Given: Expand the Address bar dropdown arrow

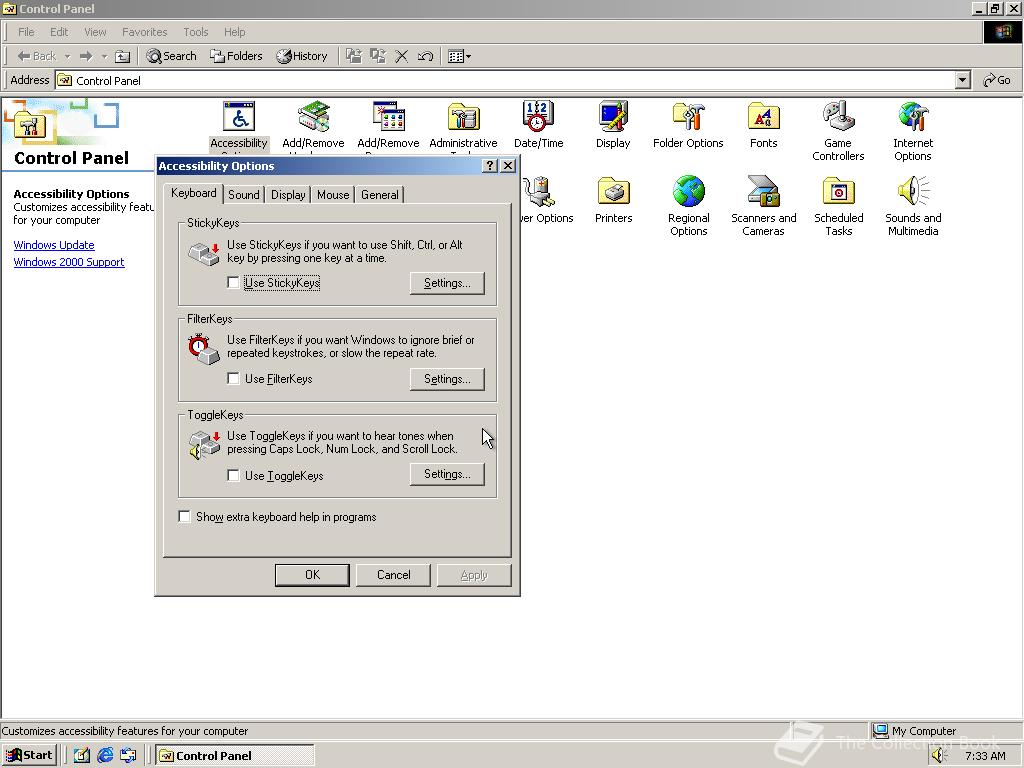Looking at the screenshot, I should click(x=963, y=80).
